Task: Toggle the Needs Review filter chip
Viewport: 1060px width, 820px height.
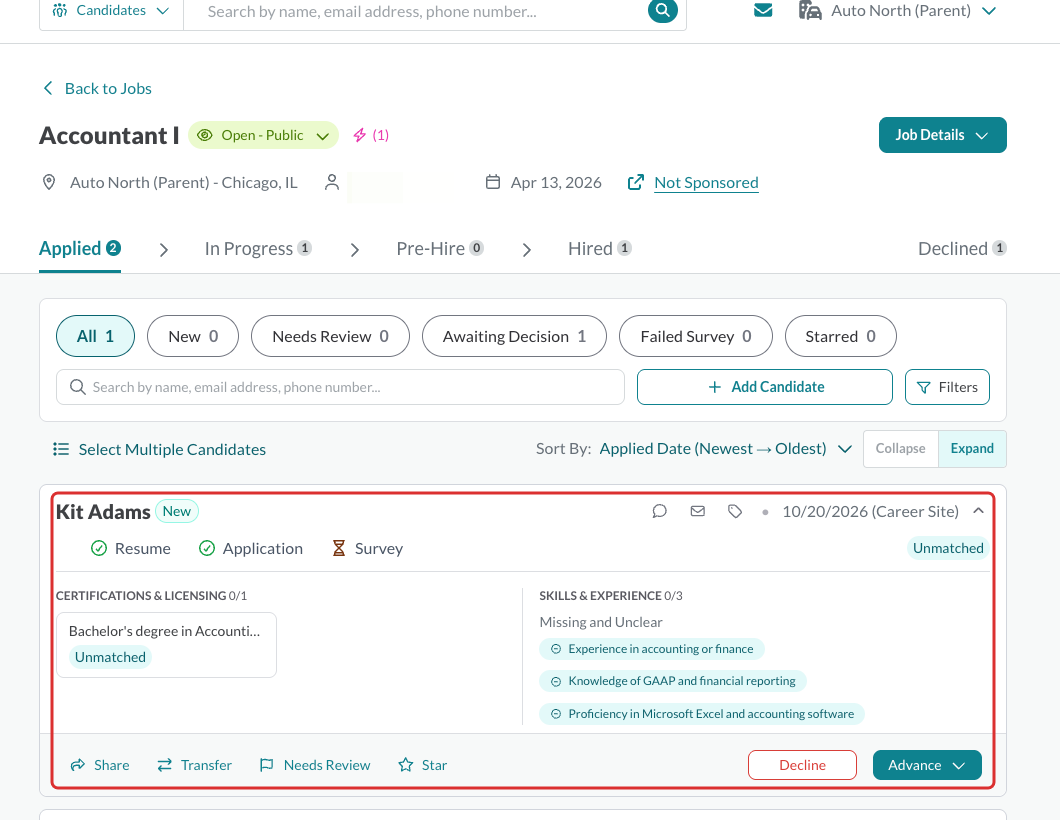Action: (330, 336)
